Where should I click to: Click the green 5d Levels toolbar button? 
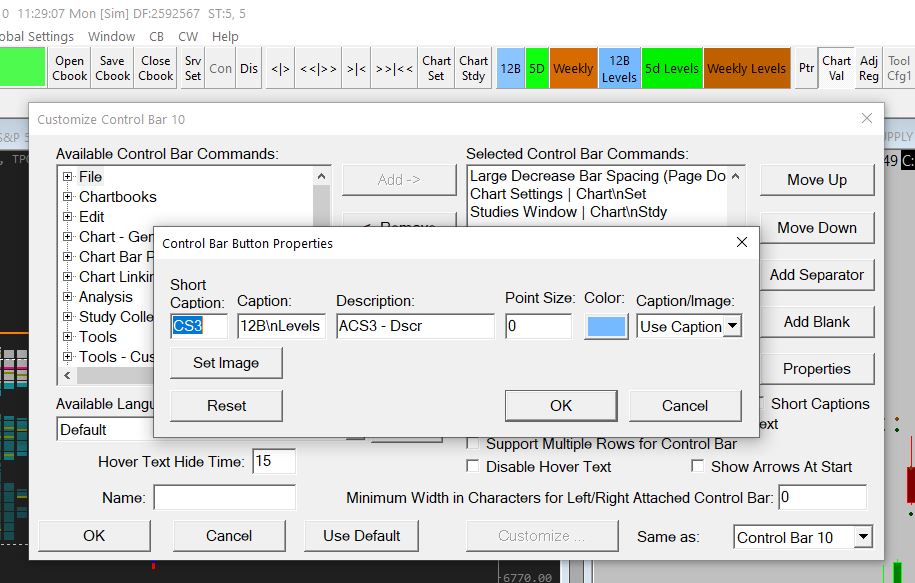[x=672, y=68]
